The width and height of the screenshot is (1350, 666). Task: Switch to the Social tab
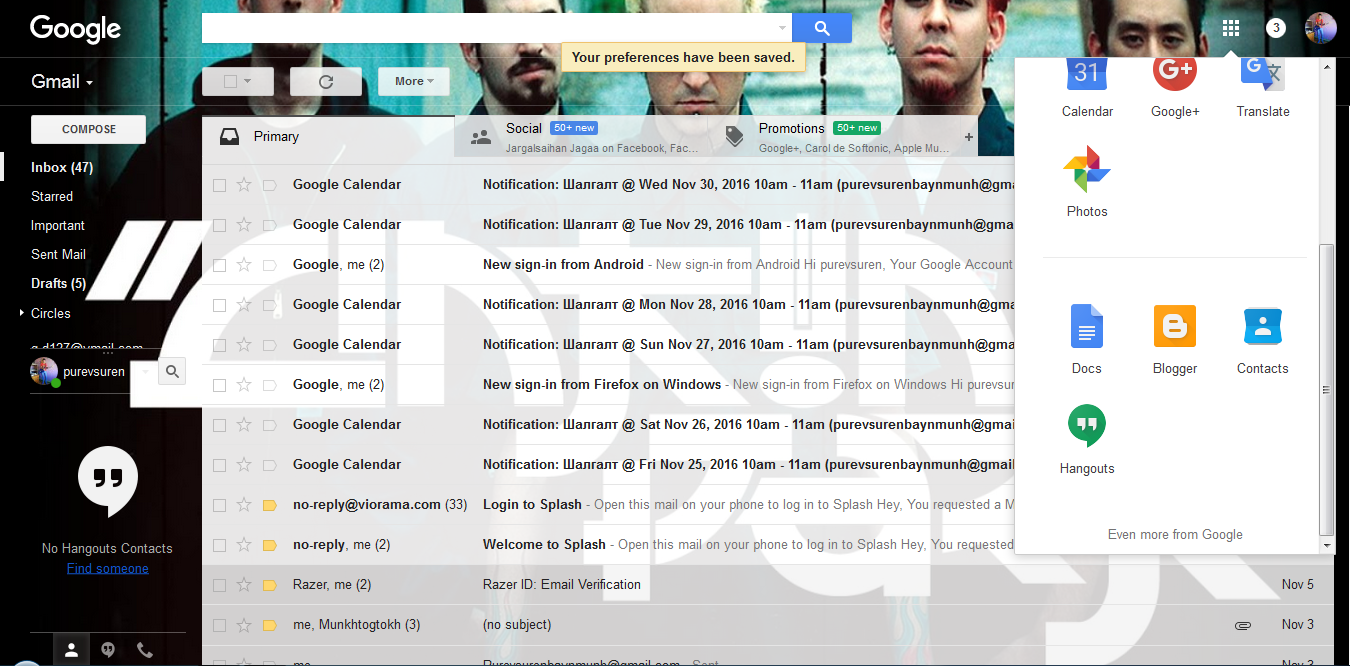coord(580,137)
